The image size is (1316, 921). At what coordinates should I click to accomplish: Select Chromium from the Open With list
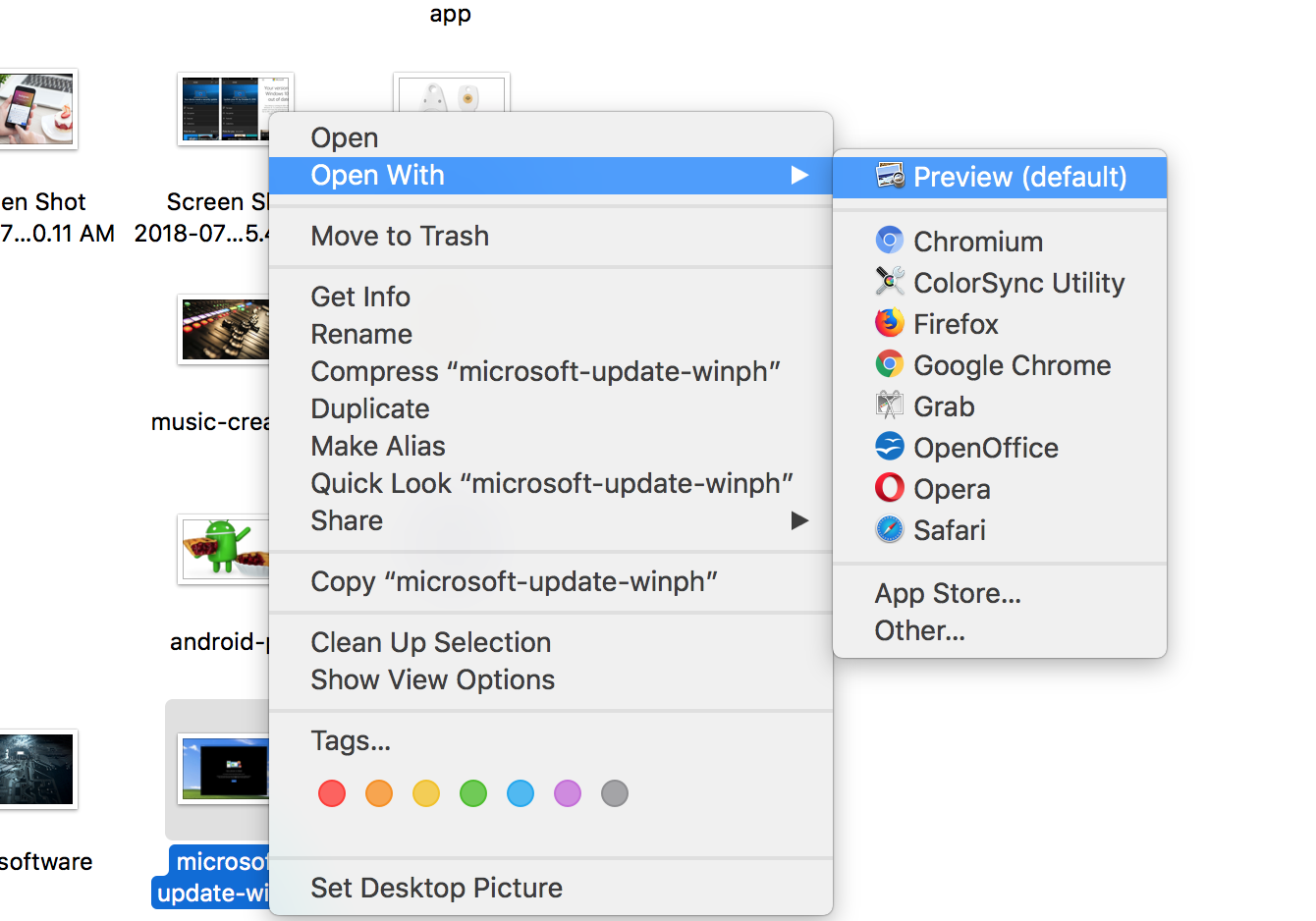977,241
